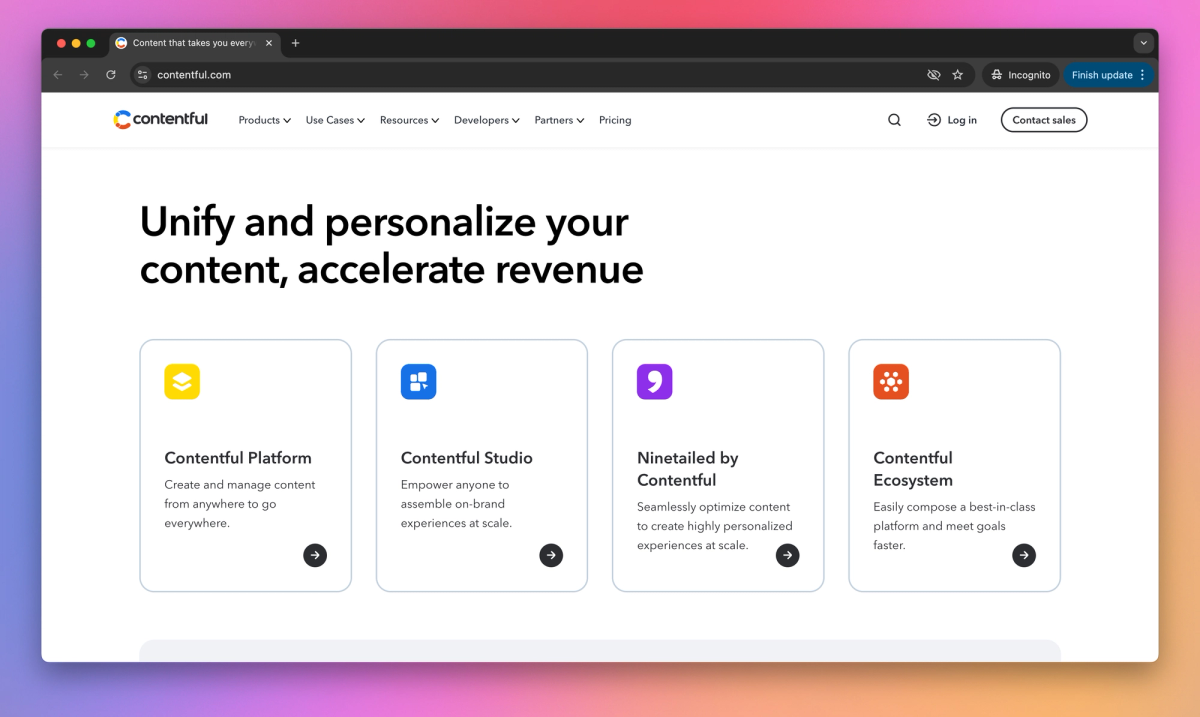The width and height of the screenshot is (1200, 717).
Task: Click the Contact sales button
Action: click(1044, 120)
